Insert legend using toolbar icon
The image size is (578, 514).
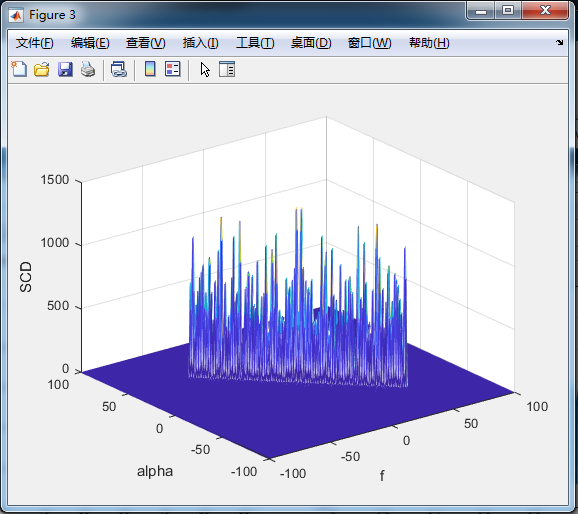[x=173, y=69]
